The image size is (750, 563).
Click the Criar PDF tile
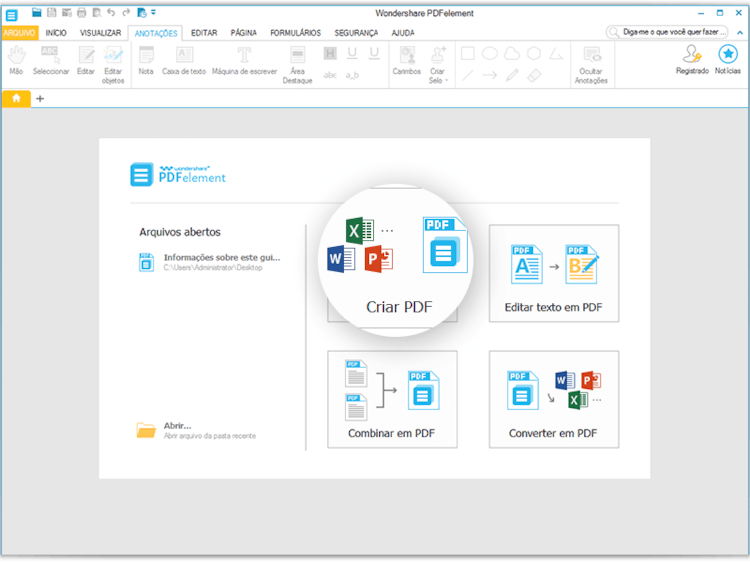pos(395,261)
